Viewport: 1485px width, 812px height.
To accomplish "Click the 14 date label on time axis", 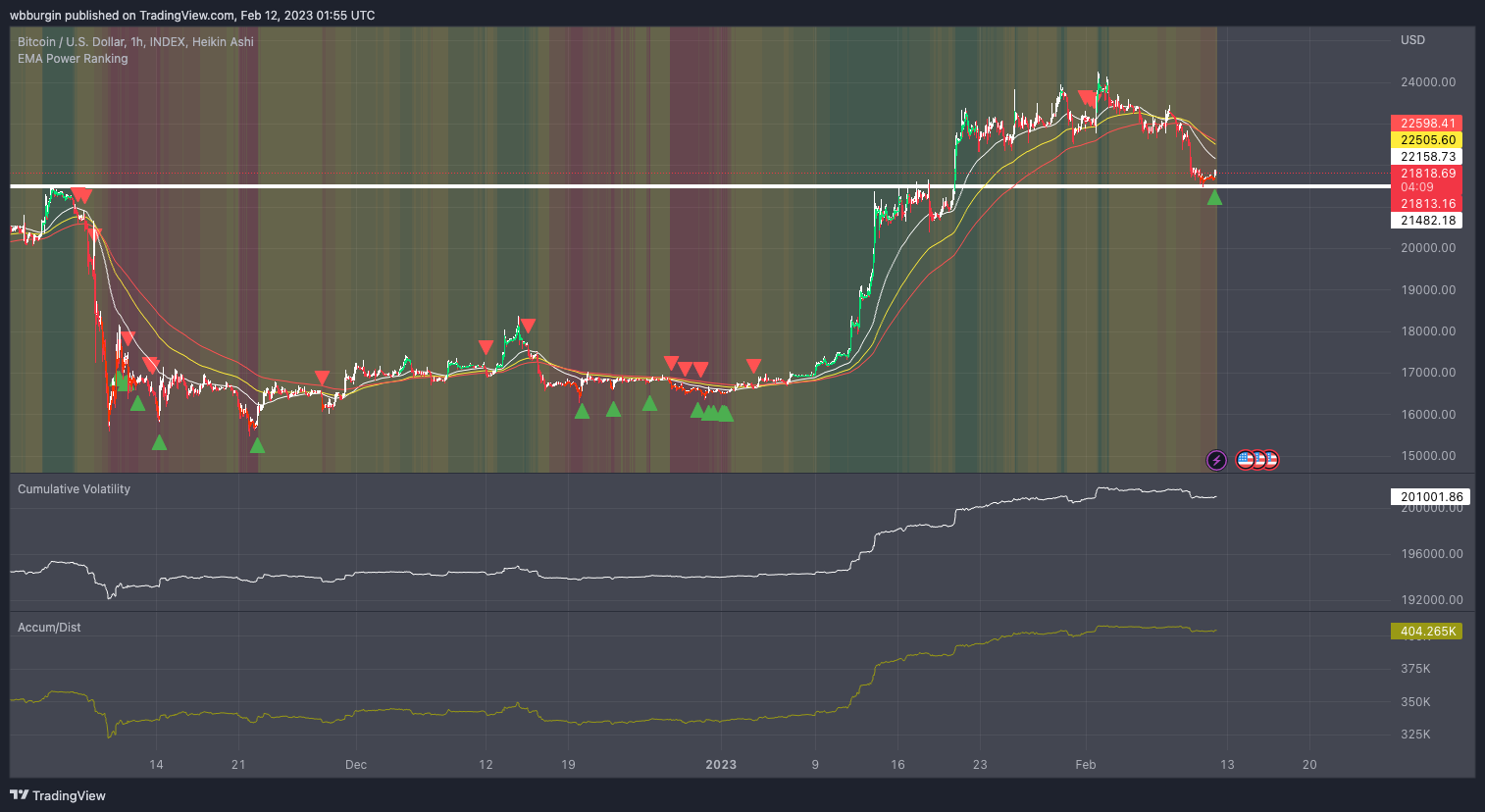I will click(x=156, y=765).
